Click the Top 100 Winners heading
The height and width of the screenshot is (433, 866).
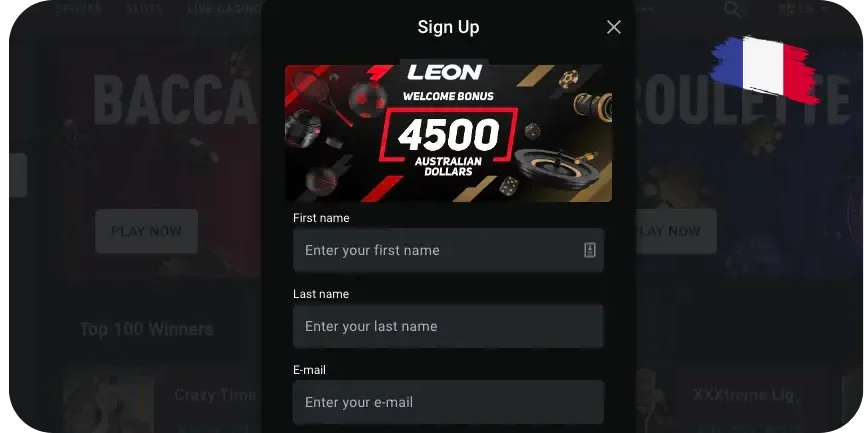pos(146,329)
